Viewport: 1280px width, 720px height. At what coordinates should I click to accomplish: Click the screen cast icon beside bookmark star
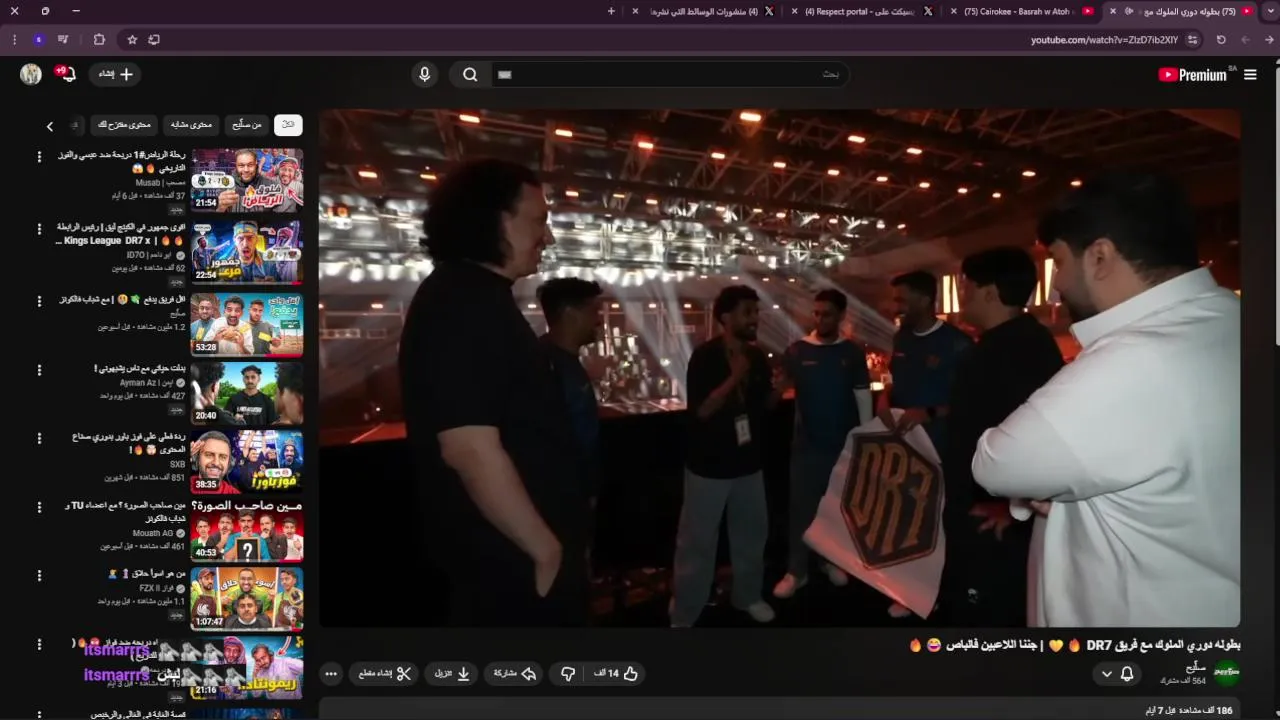pyautogui.click(x=154, y=40)
